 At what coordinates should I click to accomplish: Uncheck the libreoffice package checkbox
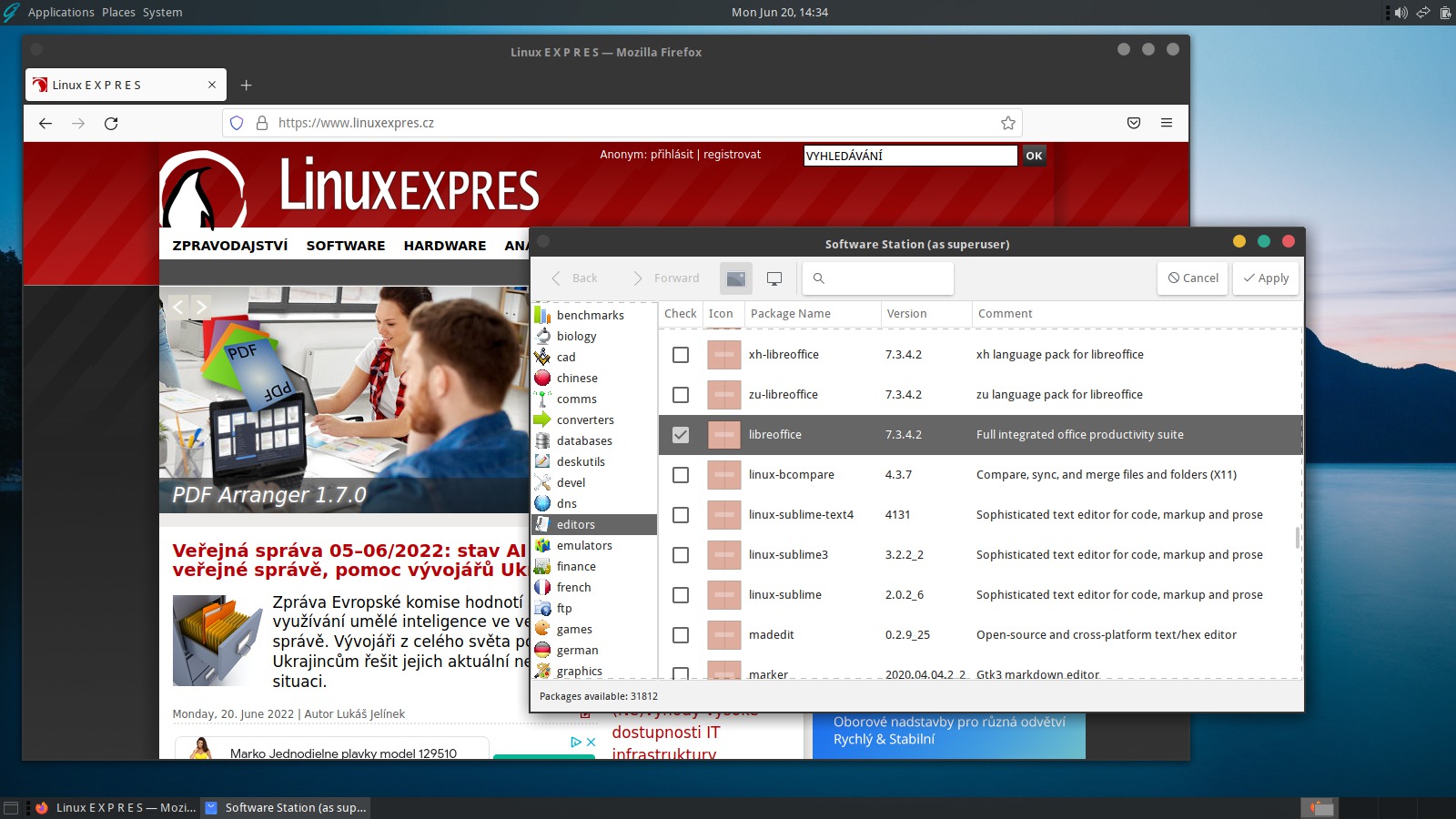681,435
